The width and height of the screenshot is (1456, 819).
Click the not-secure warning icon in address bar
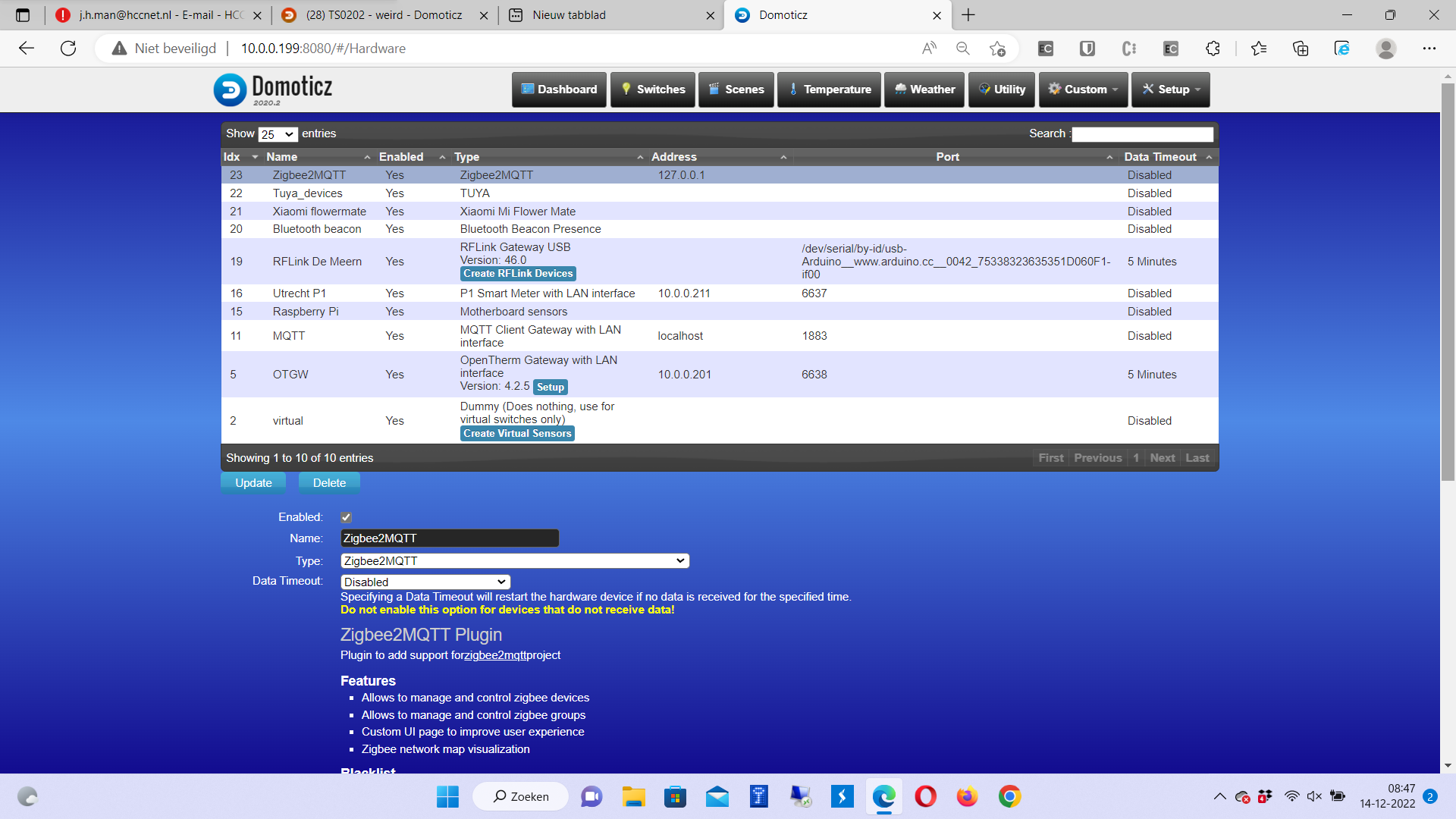pyautogui.click(x=119, y=49)
